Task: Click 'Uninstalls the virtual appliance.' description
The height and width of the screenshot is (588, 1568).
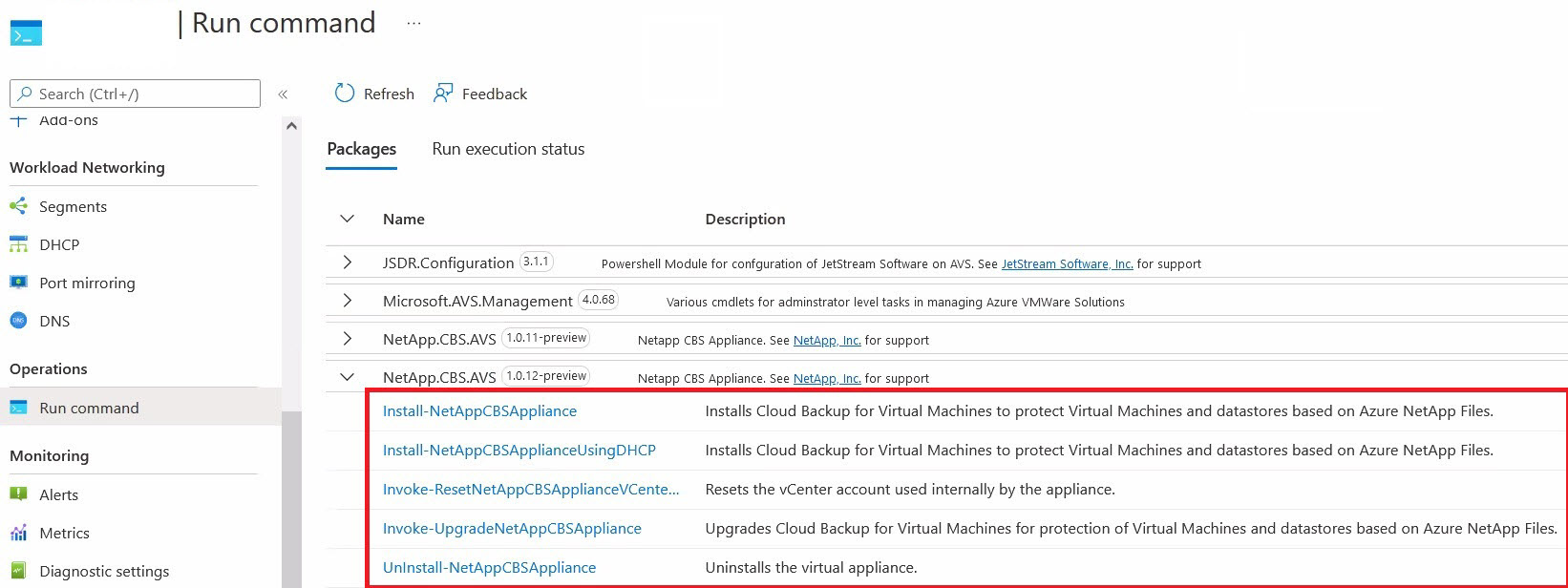Action: coord(811,567)
